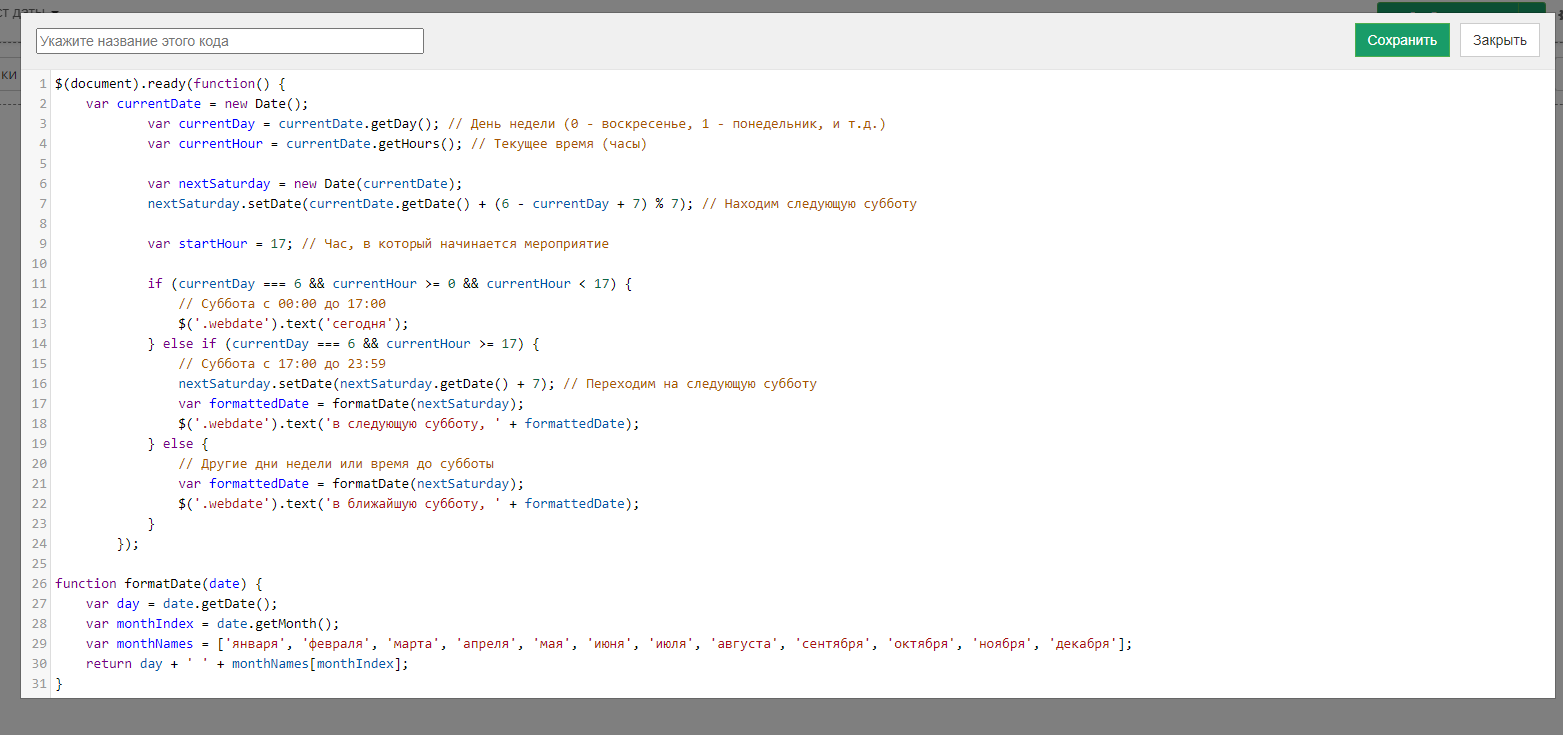Click the condition 'currentHour < 17' on line 11
Image resolution: width=1563 pixels, height=735 pixels.
(x=548, y=284)
